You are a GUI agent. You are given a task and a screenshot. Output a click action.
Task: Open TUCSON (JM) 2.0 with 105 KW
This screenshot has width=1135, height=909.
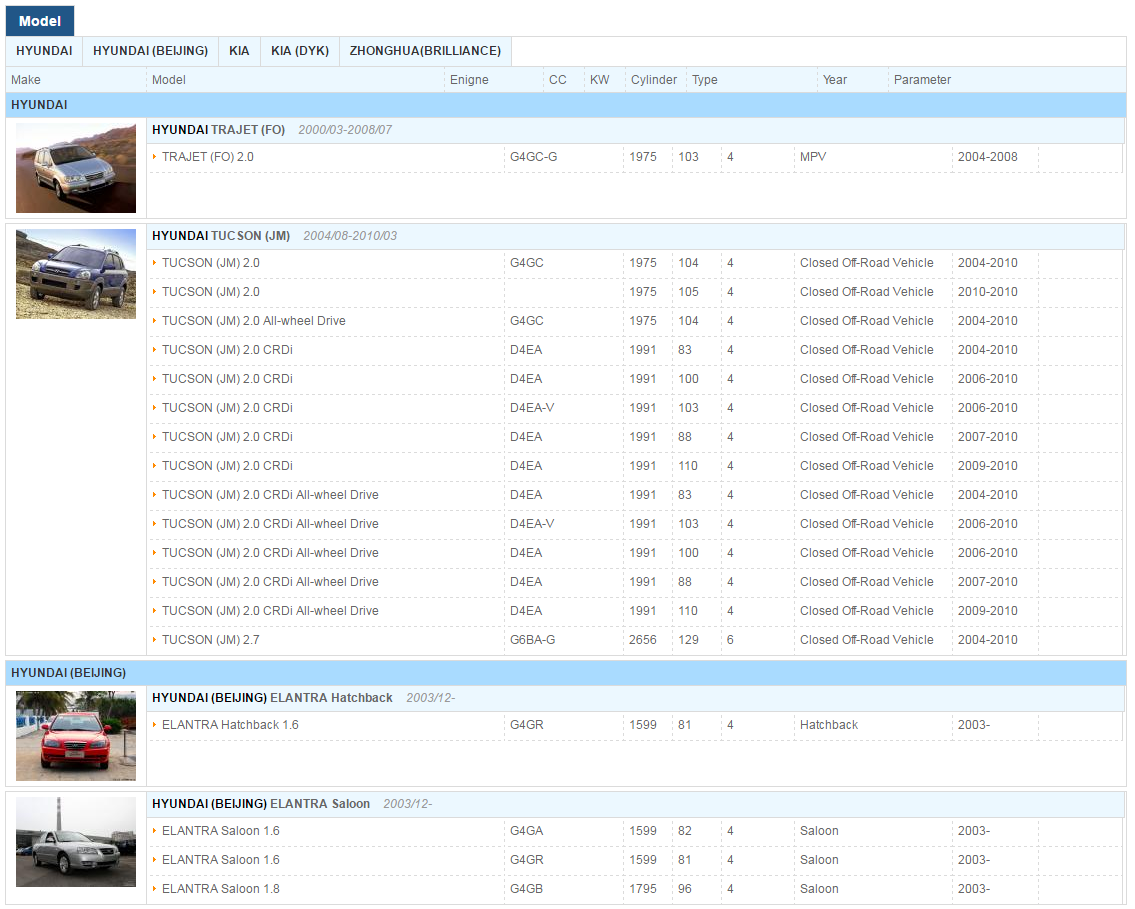point(211,292)
